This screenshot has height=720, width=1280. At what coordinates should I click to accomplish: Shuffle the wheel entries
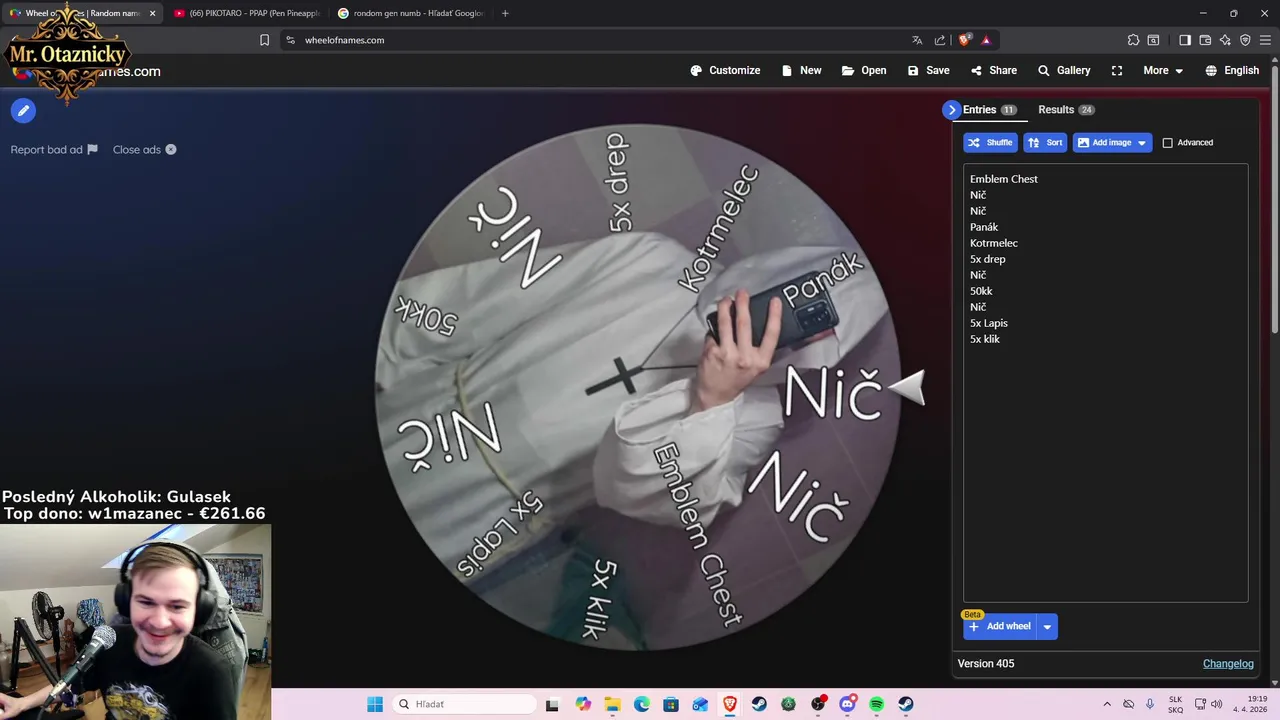click(990, 143)
